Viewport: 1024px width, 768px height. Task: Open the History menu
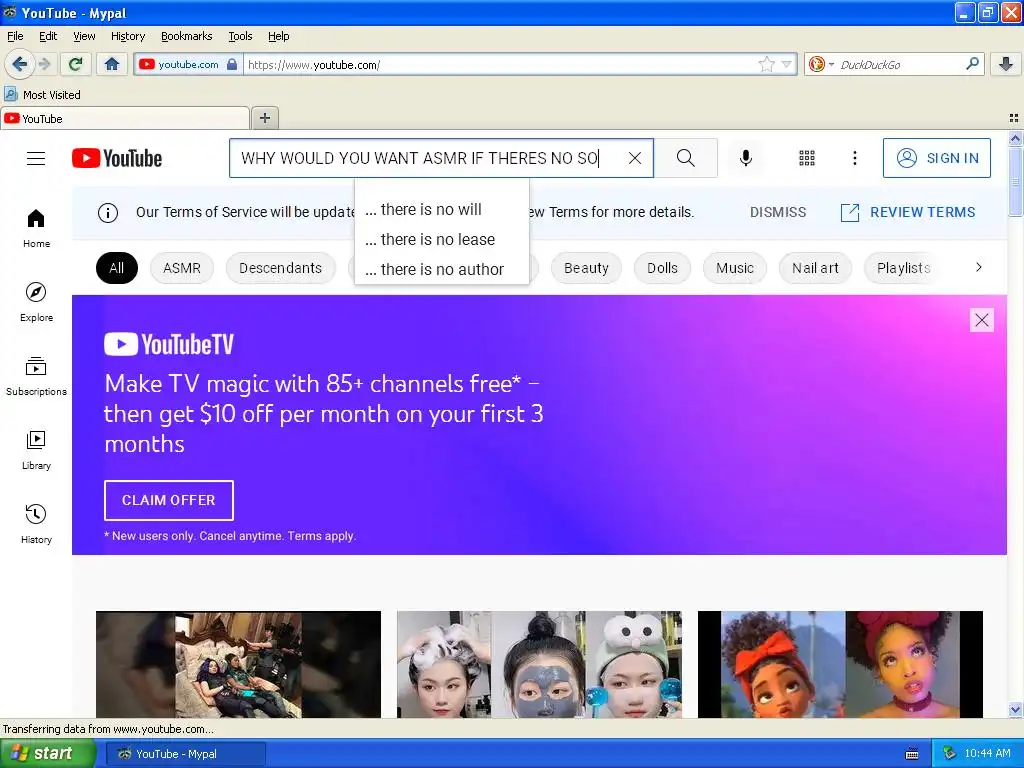click(x=128, y=36)
